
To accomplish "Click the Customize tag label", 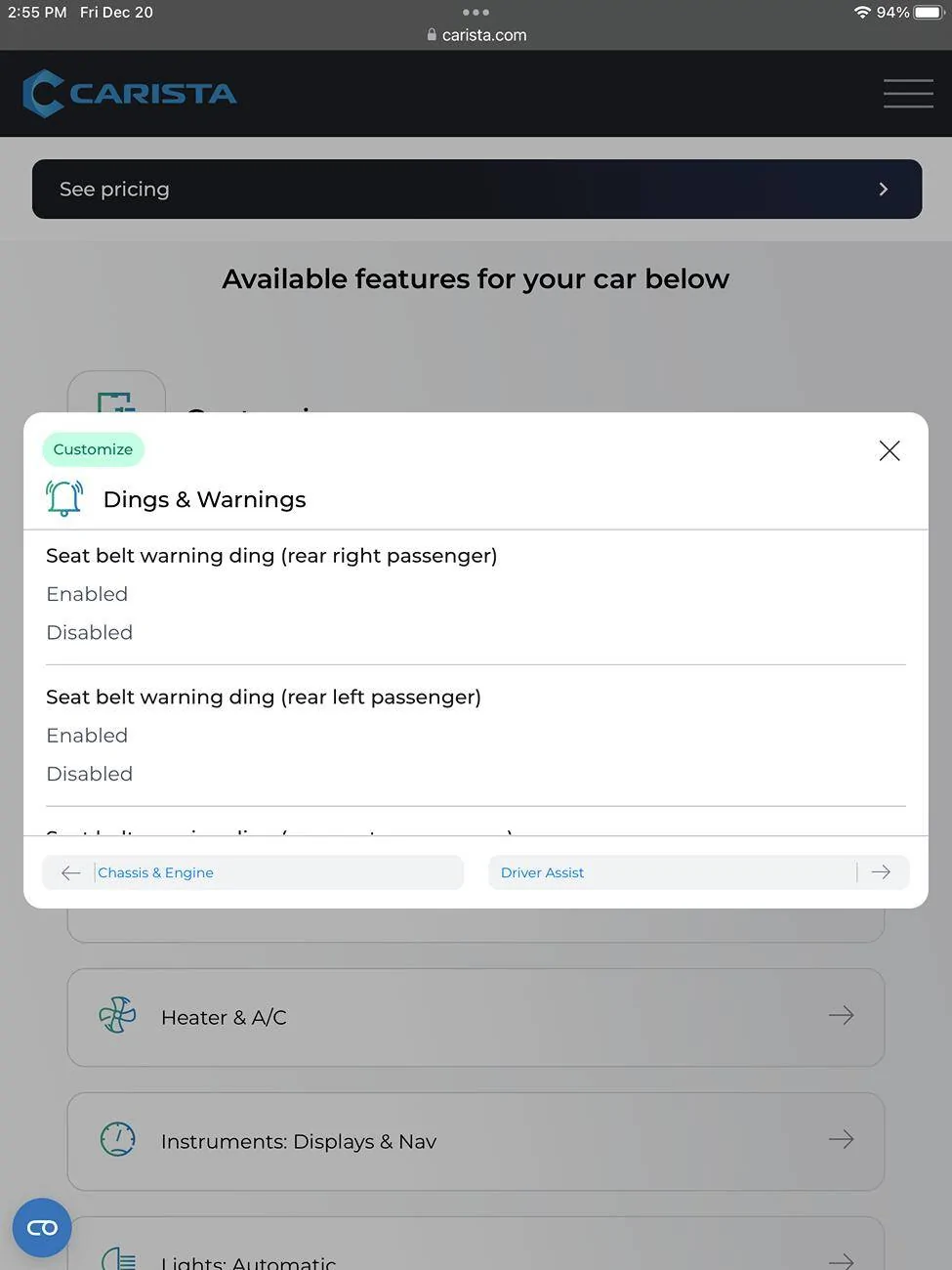I will point(93,449).
